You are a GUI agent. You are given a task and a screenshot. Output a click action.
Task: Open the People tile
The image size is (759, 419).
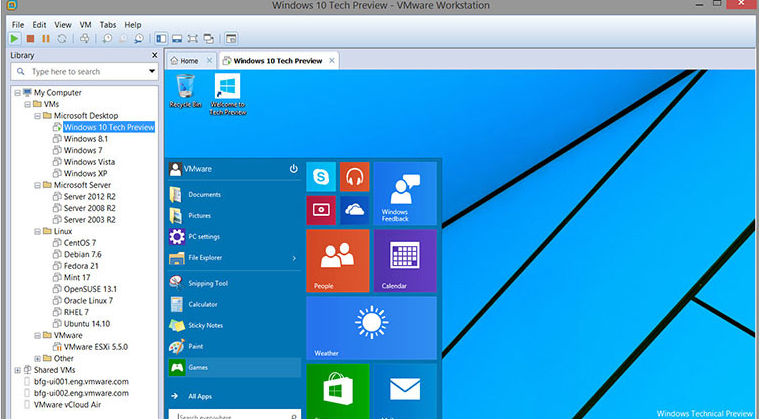338,261
